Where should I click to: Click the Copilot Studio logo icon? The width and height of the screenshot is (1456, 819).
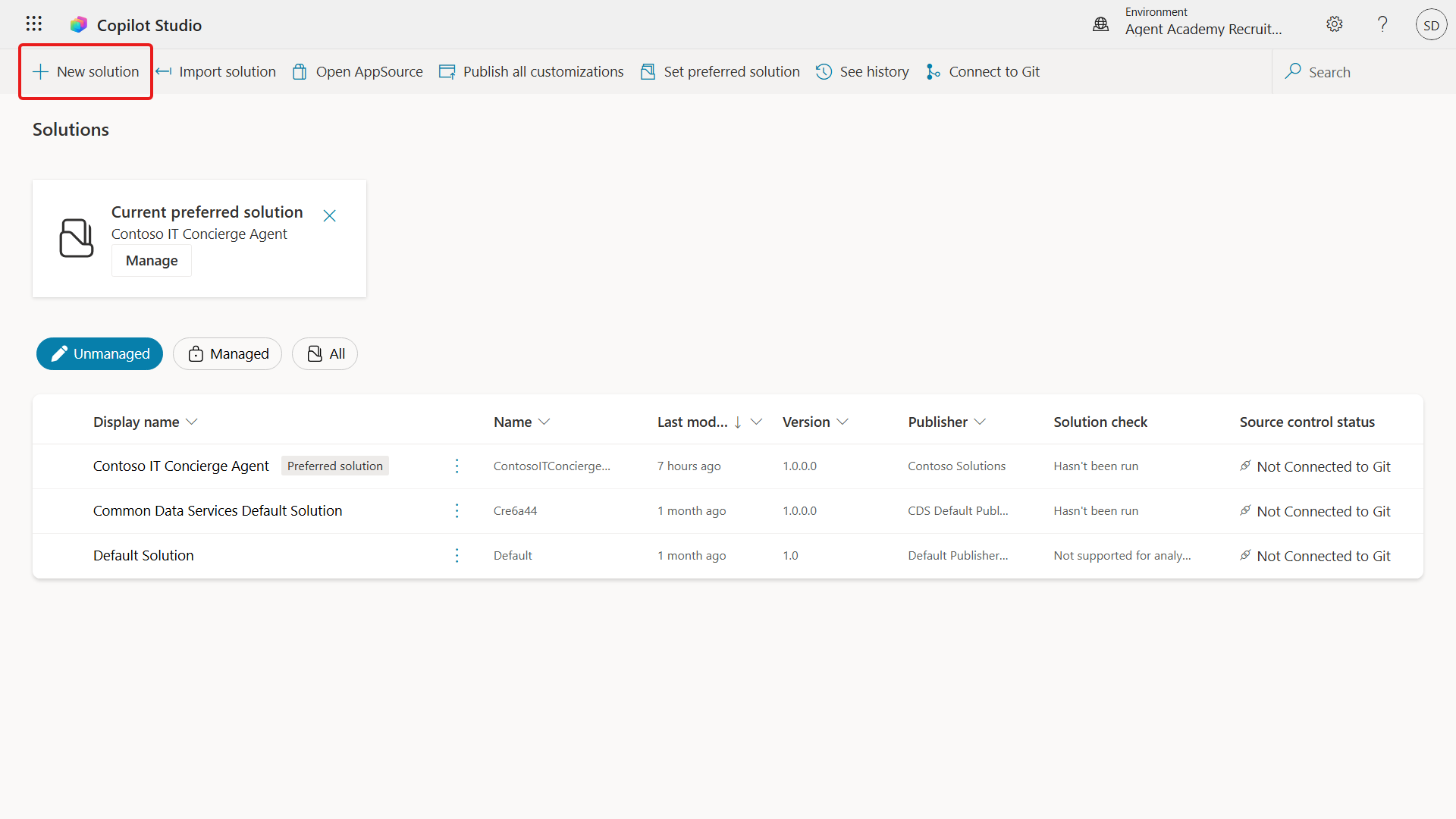79,25
